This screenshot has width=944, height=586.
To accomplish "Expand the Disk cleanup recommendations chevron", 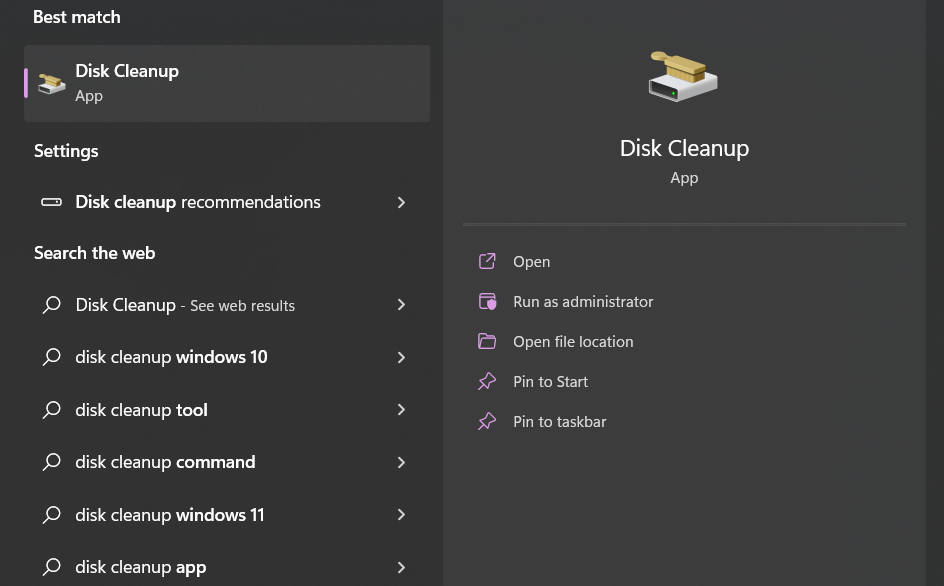I will click(401, 202).
